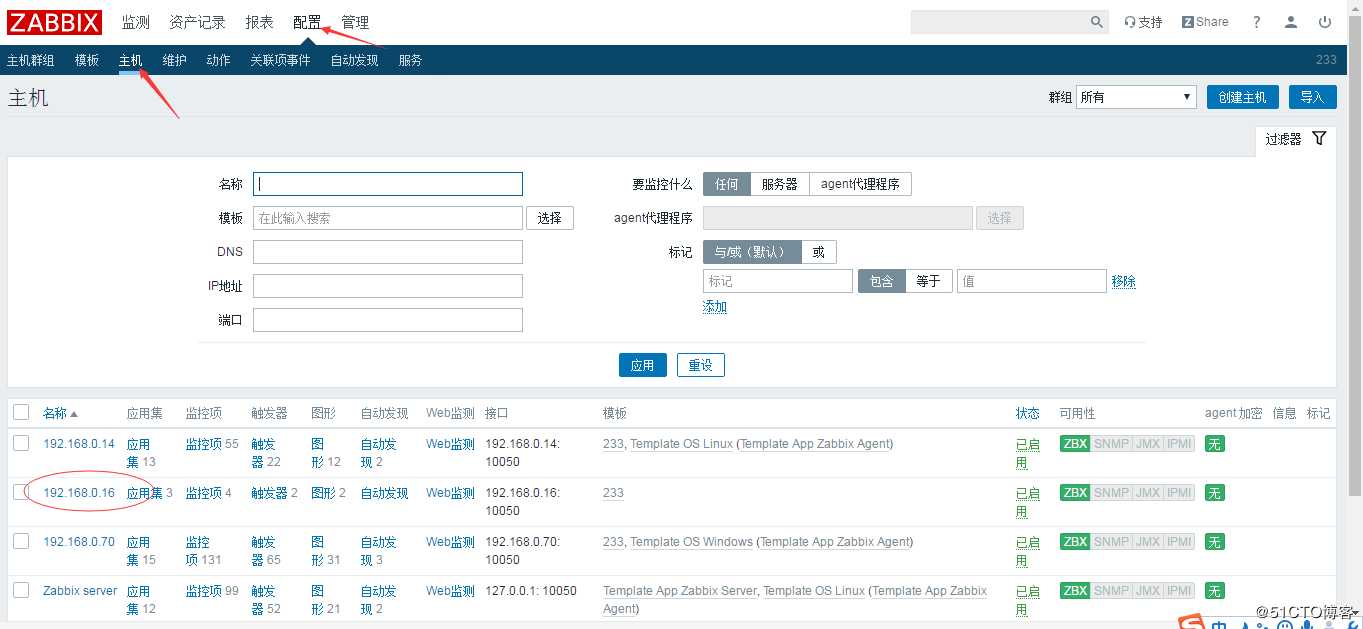Open the support (支持) link

pos(1143,22)
